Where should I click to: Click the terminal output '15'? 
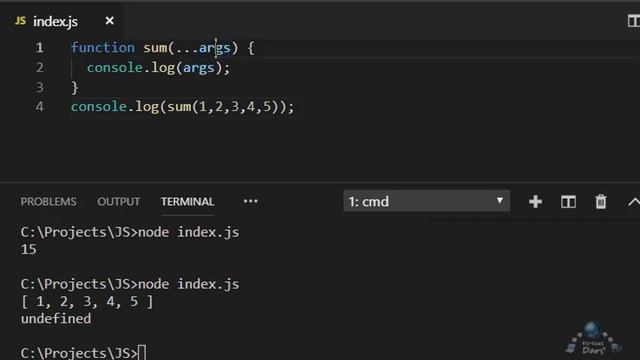pyautogui.click(x=29, y=249)
